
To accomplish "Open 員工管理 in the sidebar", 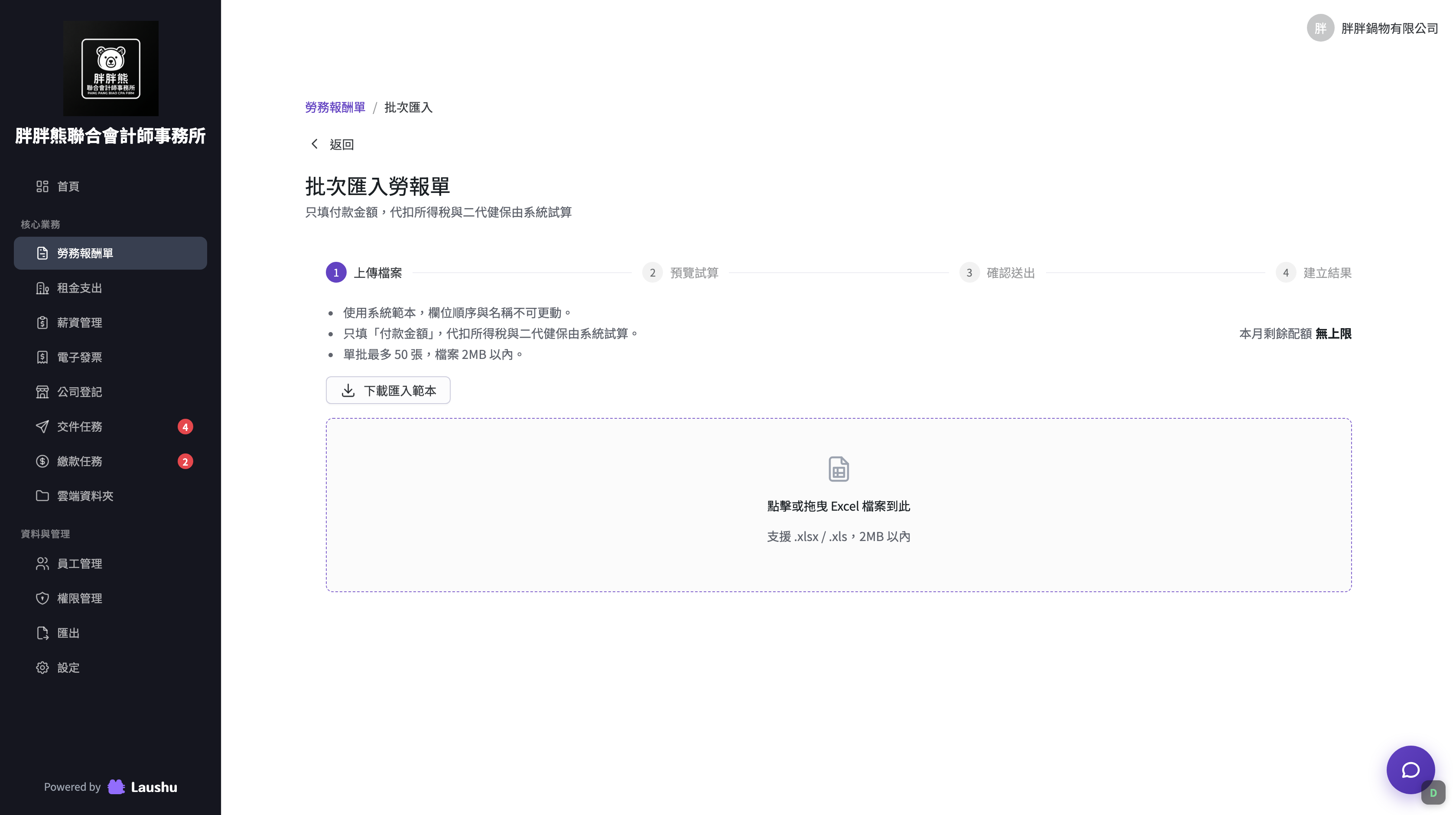I will coord(110,563).
